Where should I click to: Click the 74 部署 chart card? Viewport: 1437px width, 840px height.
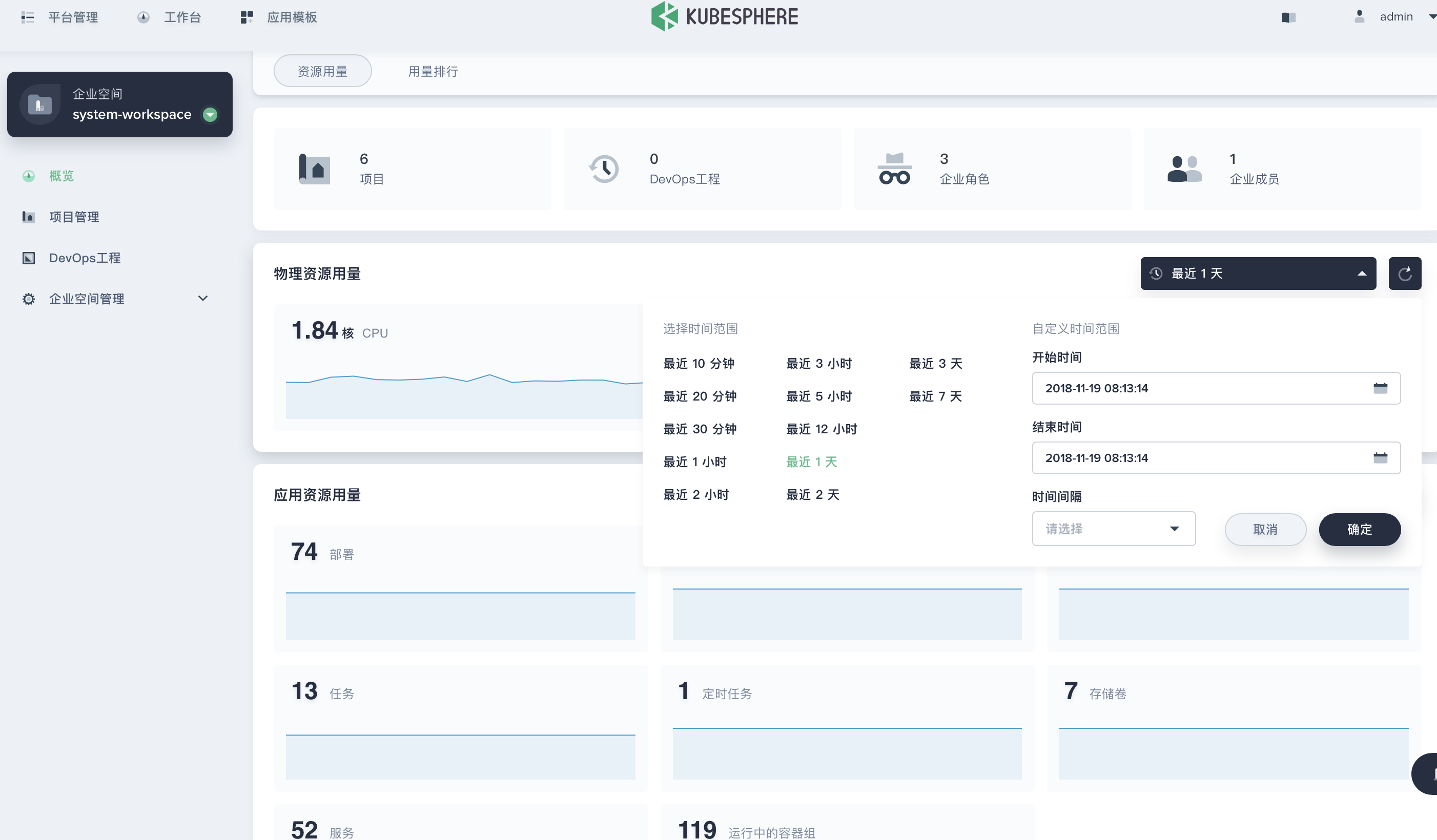click(x=461, y=589)
